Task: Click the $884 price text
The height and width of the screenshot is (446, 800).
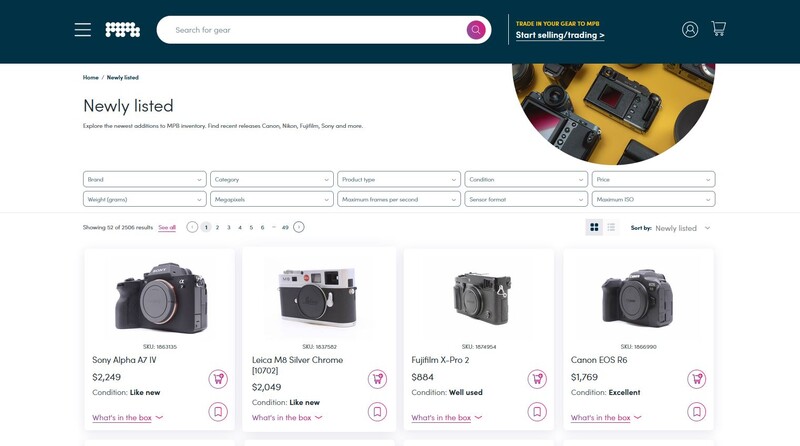Action: (x=422, y=377)
